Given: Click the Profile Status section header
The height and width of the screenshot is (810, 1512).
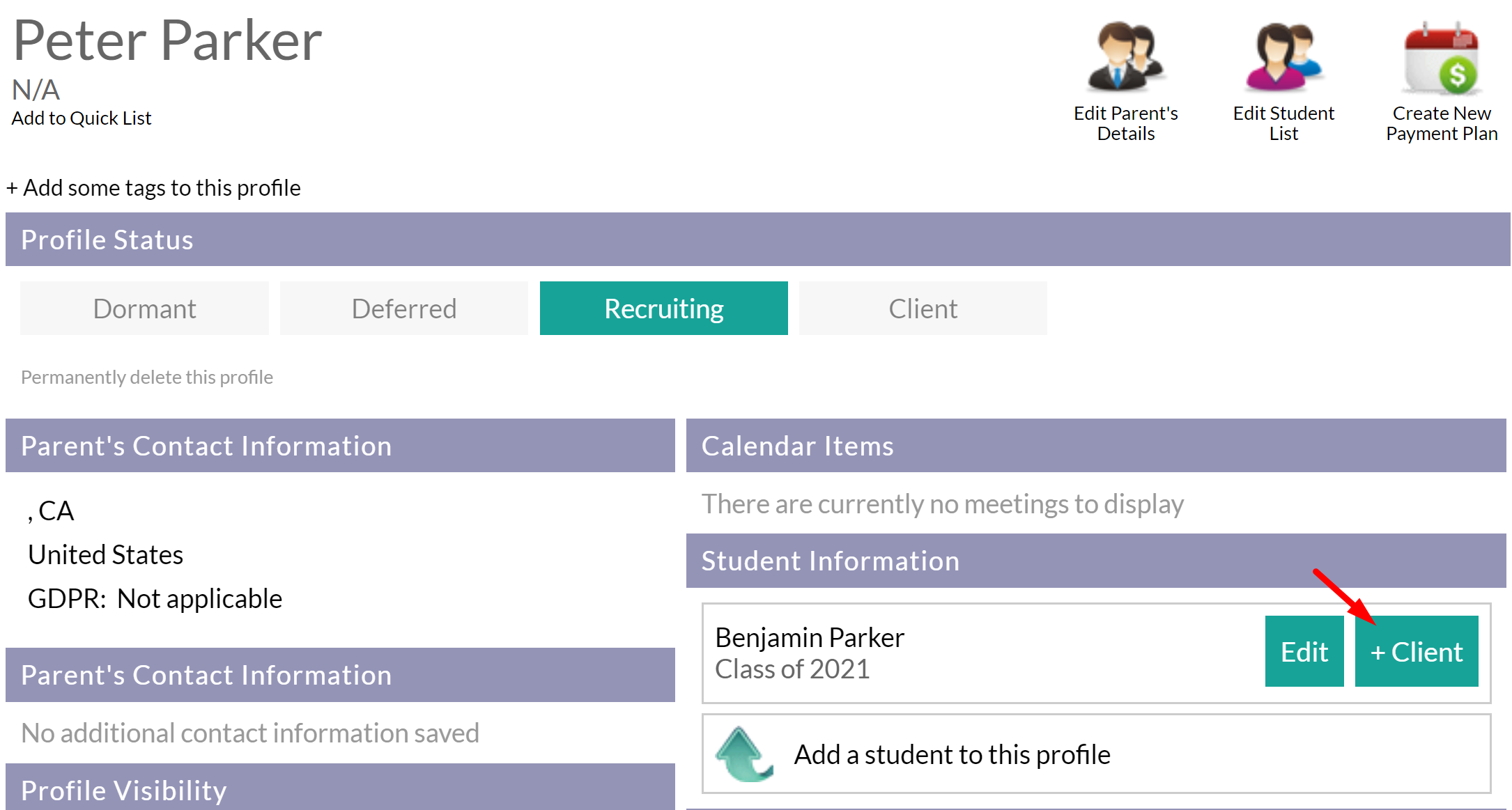Looking at the screenshot, I should coord(107,240).
